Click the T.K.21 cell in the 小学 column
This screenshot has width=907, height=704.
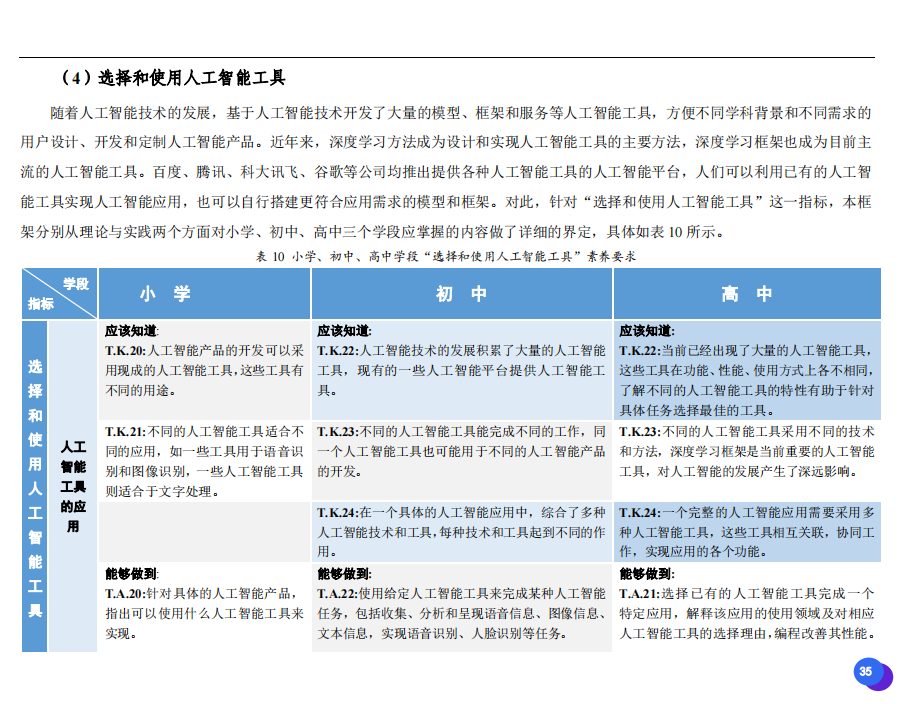(x=204, y=461)
